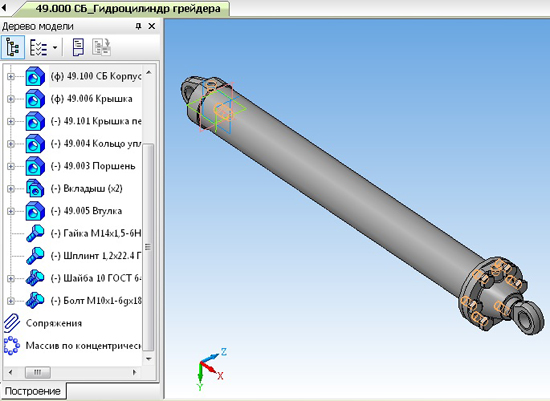Screen dimensions: 550x401
Task: Select the (-) Вкладыш (x2) row
Action: point(86,188)
